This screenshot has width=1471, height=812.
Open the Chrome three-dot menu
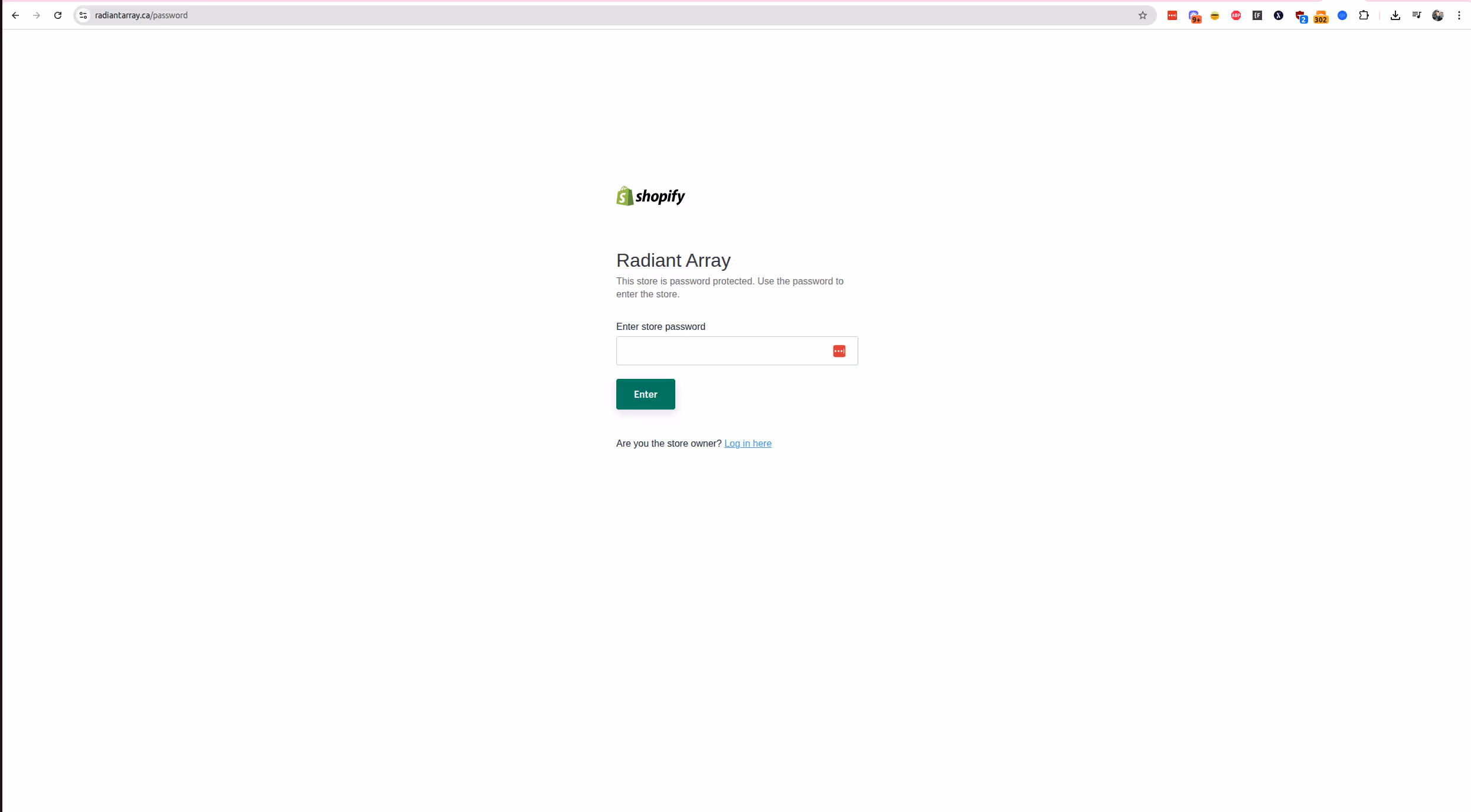coord(1459,15)
